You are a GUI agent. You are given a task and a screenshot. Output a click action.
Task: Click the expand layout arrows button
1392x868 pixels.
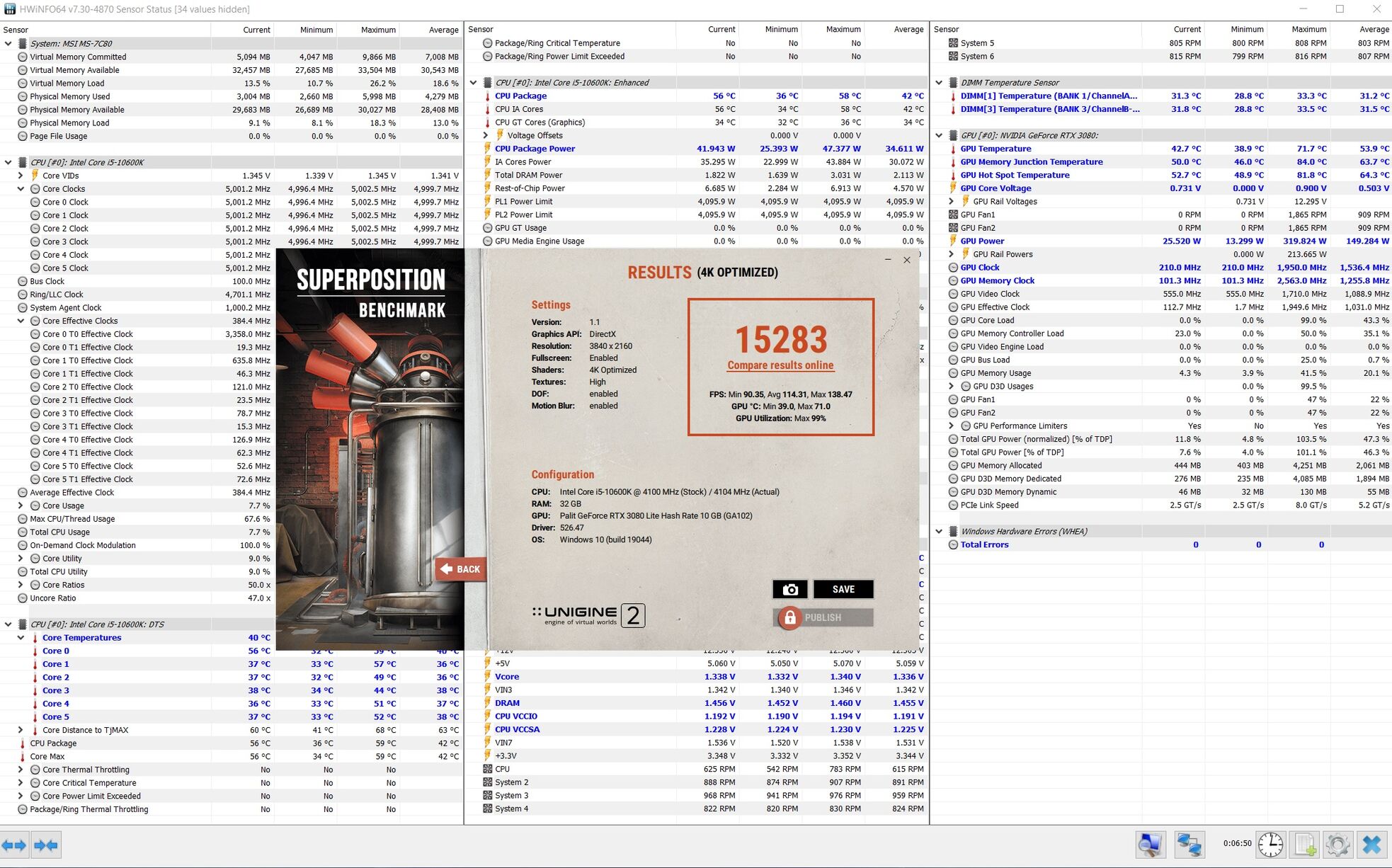pyautogui.click(x=14, y=845)
